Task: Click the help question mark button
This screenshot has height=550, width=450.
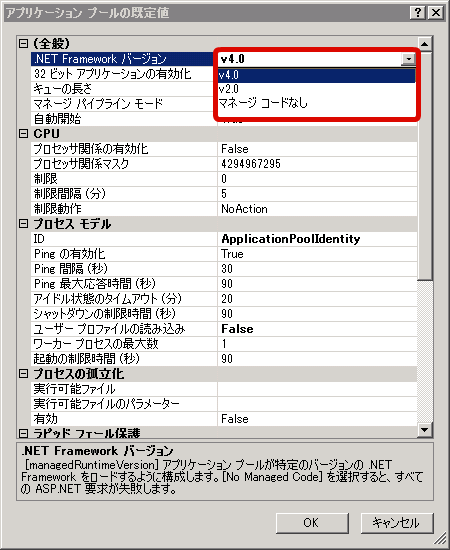Action: 417,13
